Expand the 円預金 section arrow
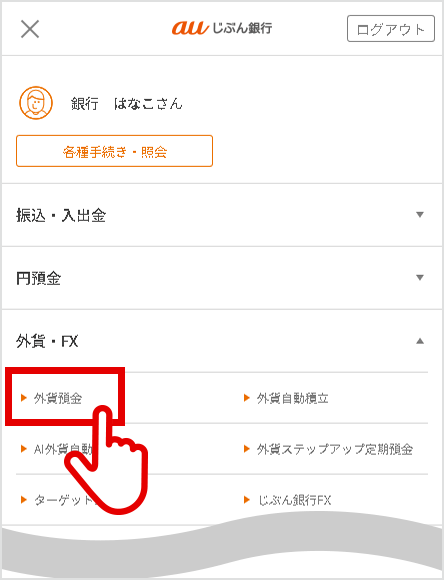Image resolution: width=444 pixels, height=580 pixels. point(420,277)
